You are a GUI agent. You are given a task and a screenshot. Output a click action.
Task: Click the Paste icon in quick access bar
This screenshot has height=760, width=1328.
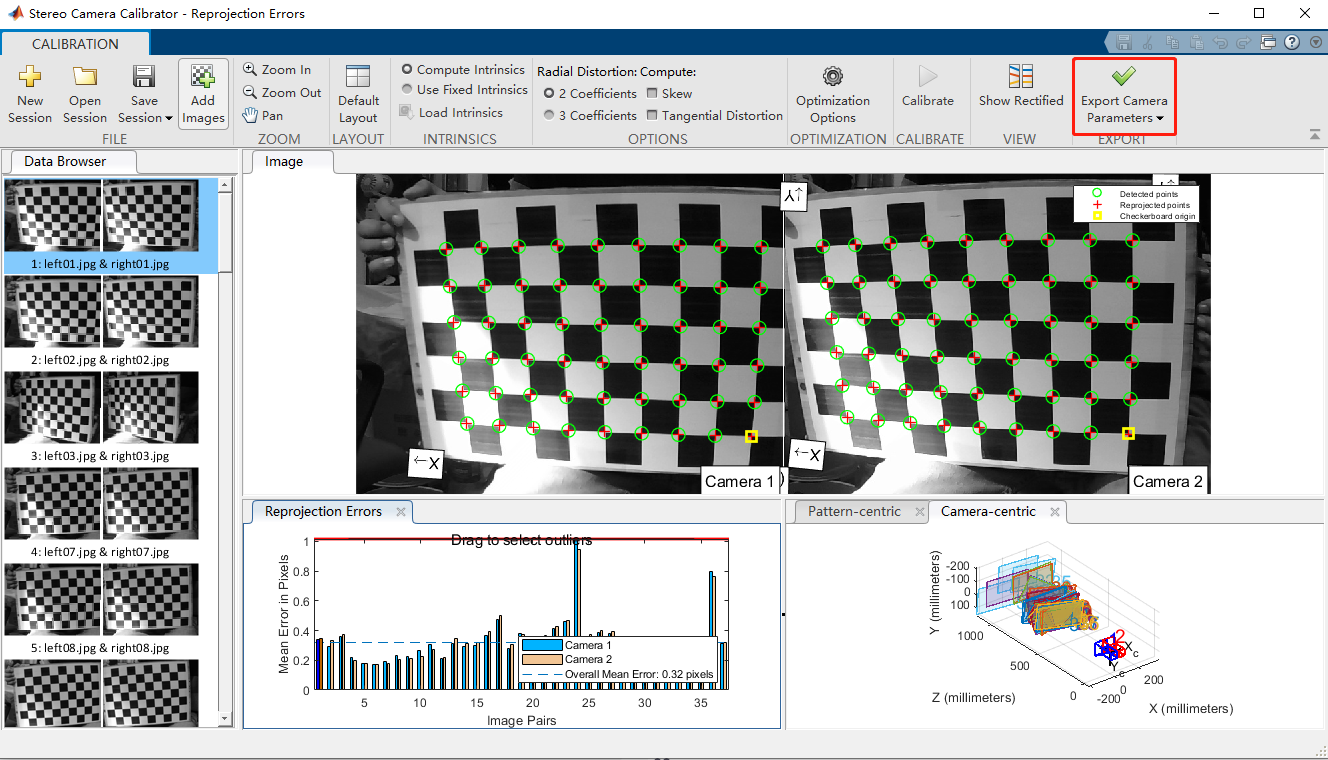(1197, 43)
